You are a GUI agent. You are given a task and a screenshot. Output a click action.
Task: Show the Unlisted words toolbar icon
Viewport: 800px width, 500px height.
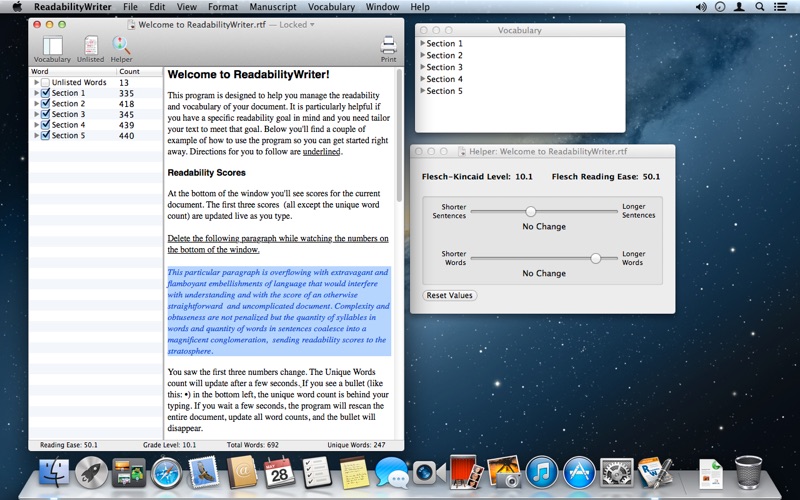[90, 49]
